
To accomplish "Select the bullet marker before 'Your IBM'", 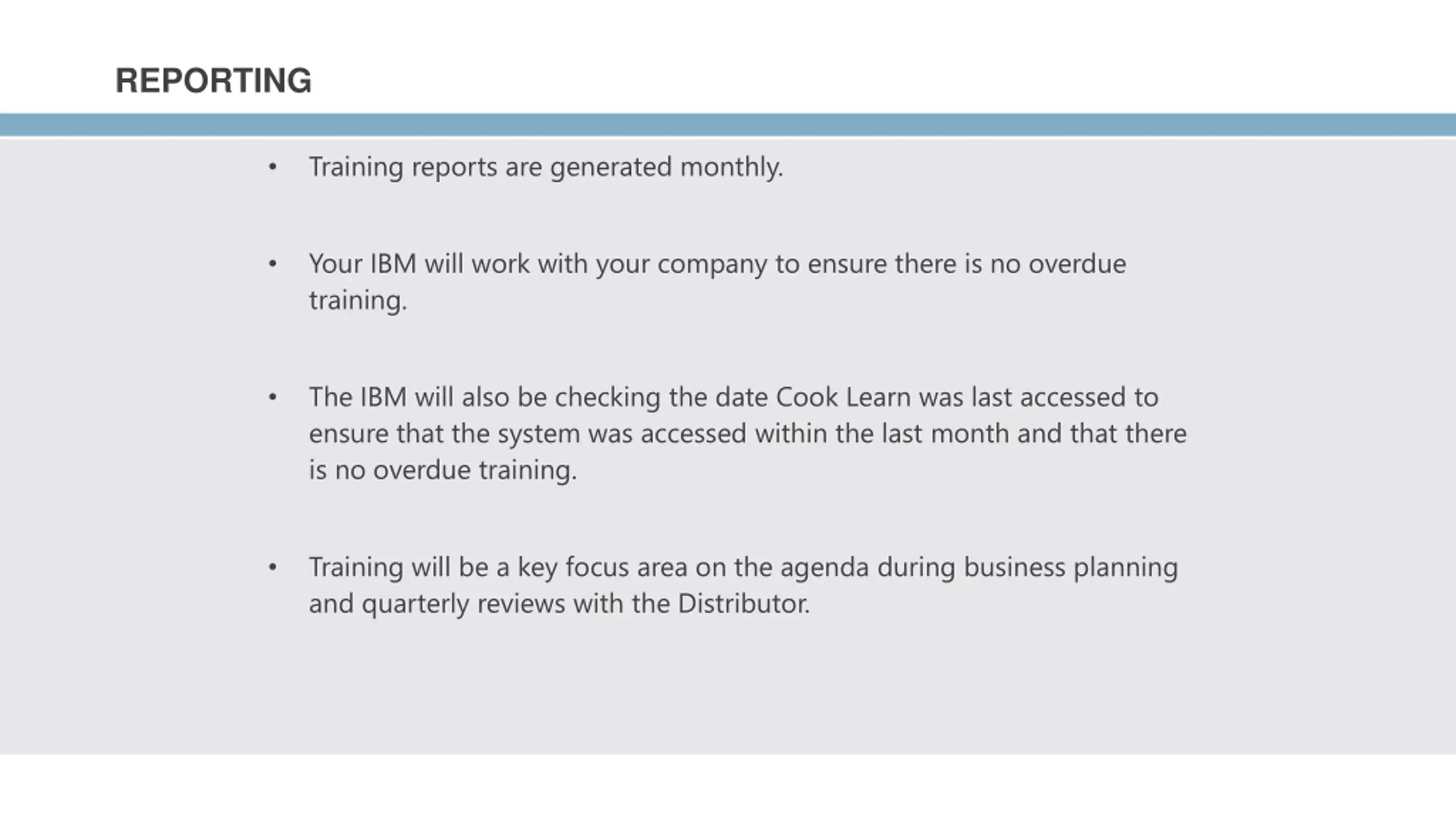I will pyautogui.click(x=272, y=264).
